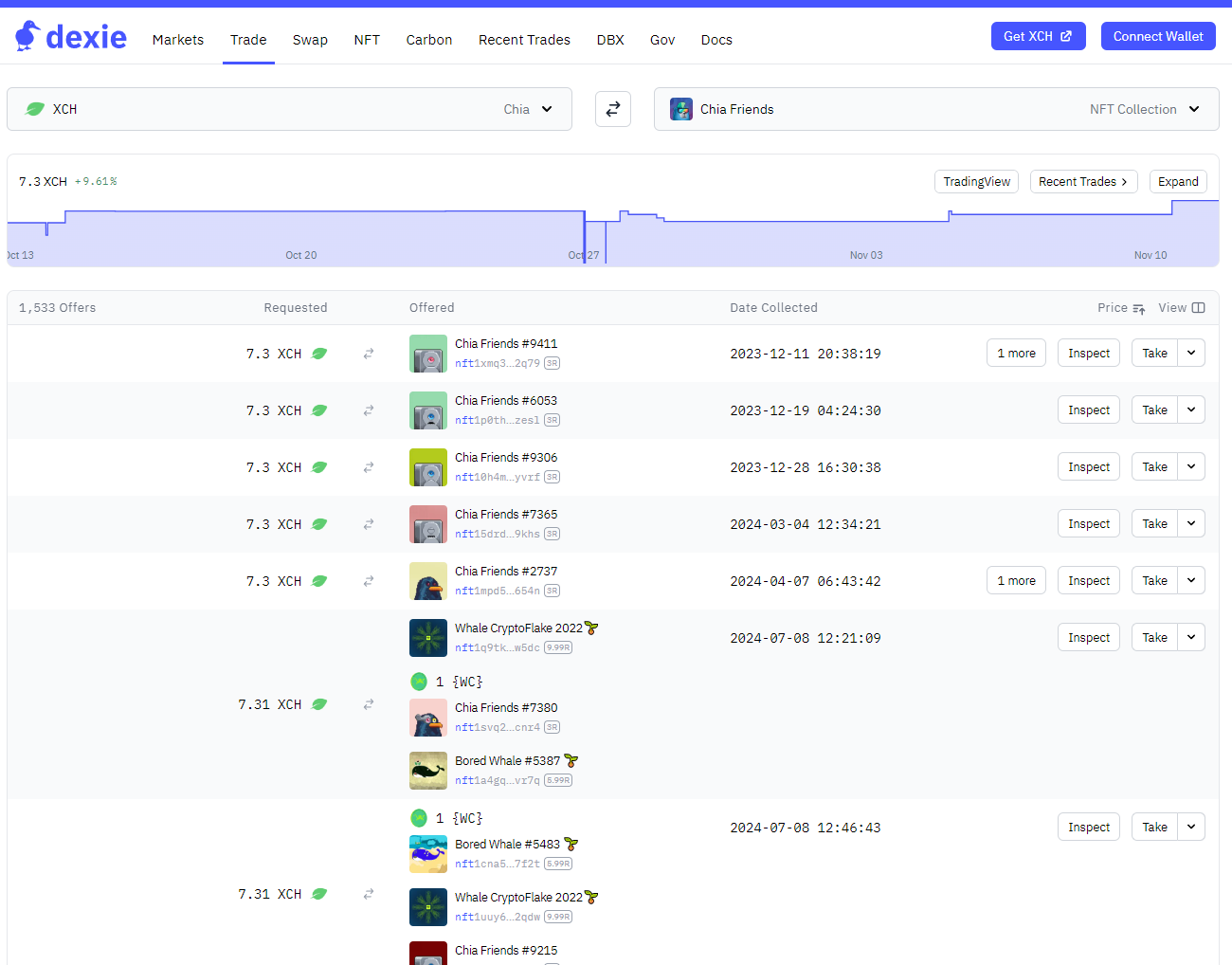Open the Bored Whale #5483 thumbnail
1232x965 pixels.
[428, 854]
